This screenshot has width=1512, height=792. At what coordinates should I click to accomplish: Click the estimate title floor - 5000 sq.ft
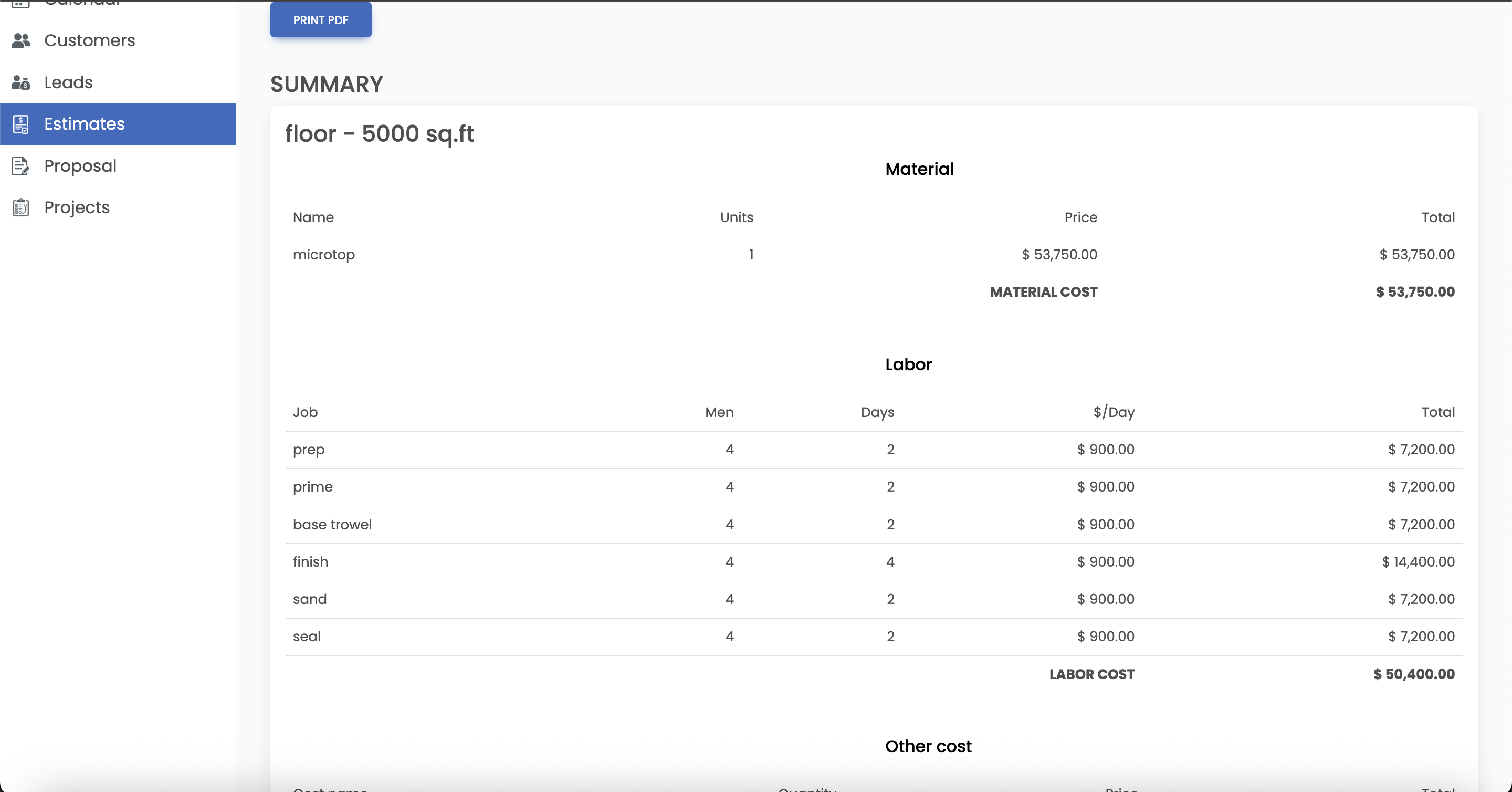click(379, 134)
